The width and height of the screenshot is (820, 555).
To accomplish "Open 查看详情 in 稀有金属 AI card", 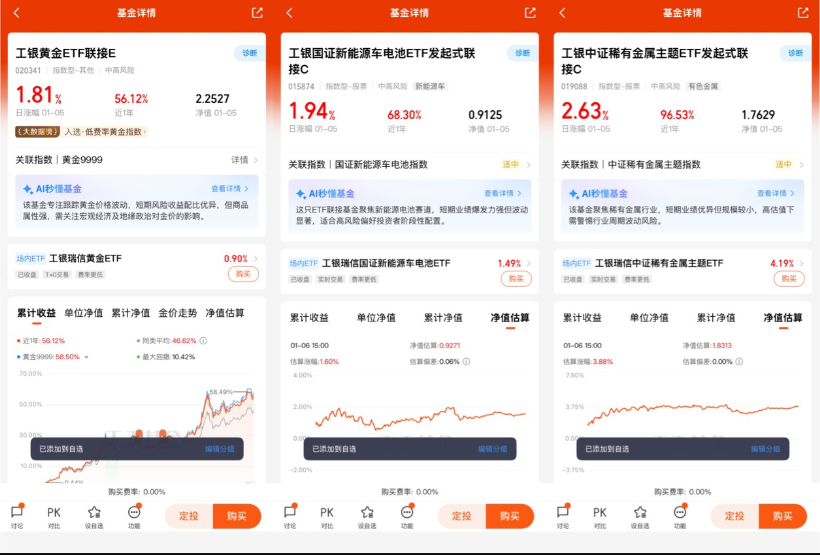I will [x=776, y=193].
